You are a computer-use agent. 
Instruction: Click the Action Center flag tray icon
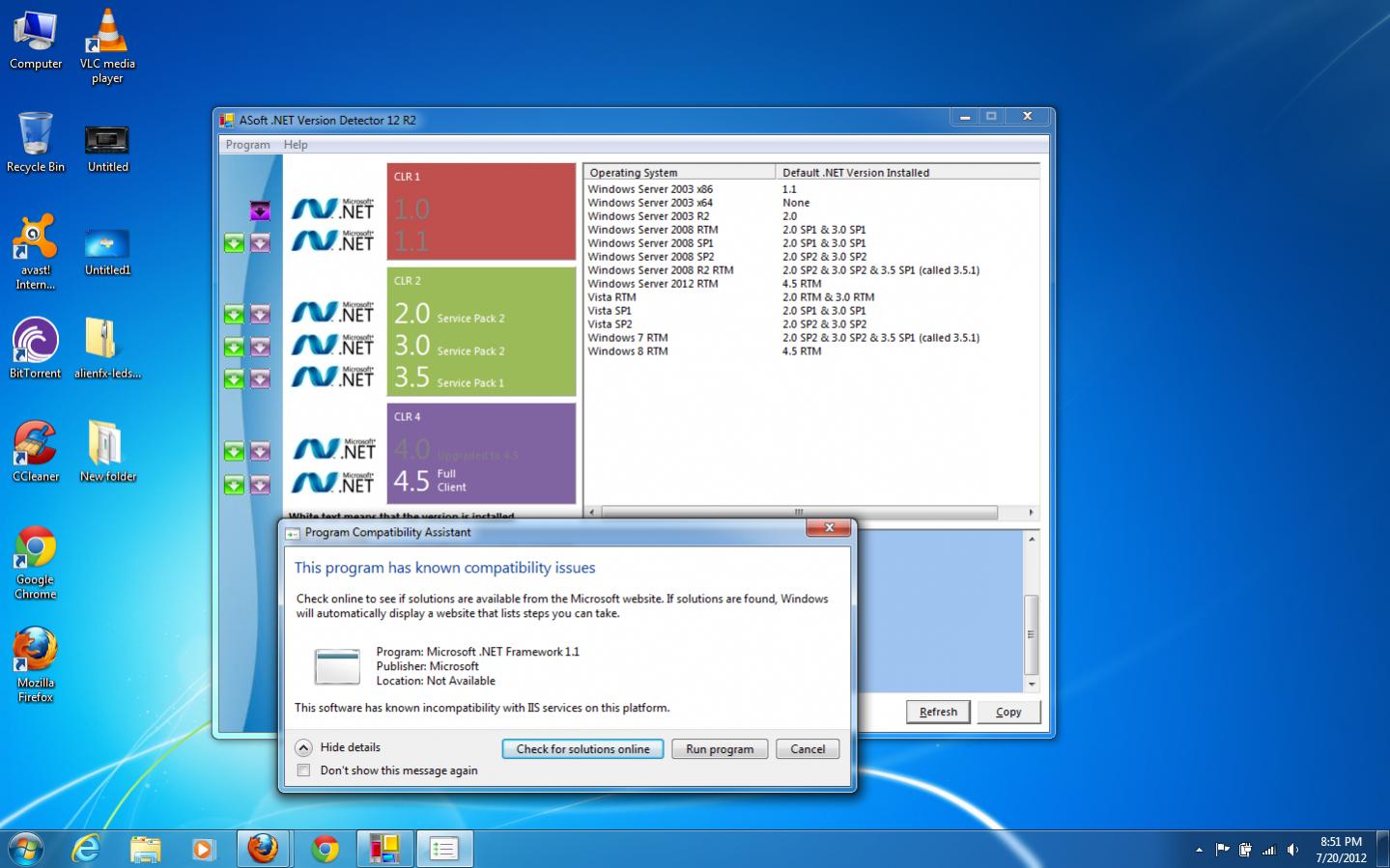(1222, 850)
